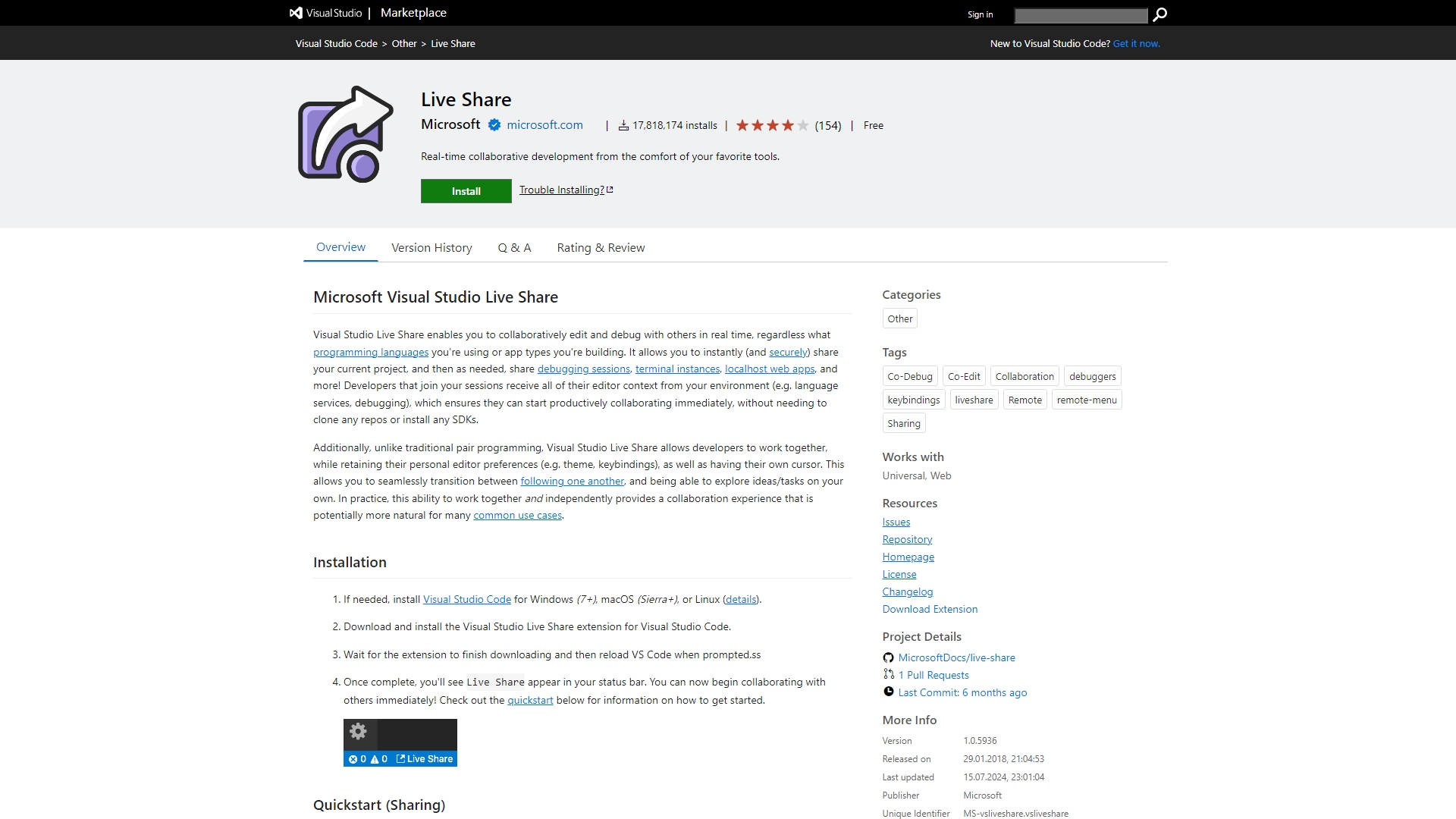Click the green Install button
1456x819 pixels.
(466, 191)
